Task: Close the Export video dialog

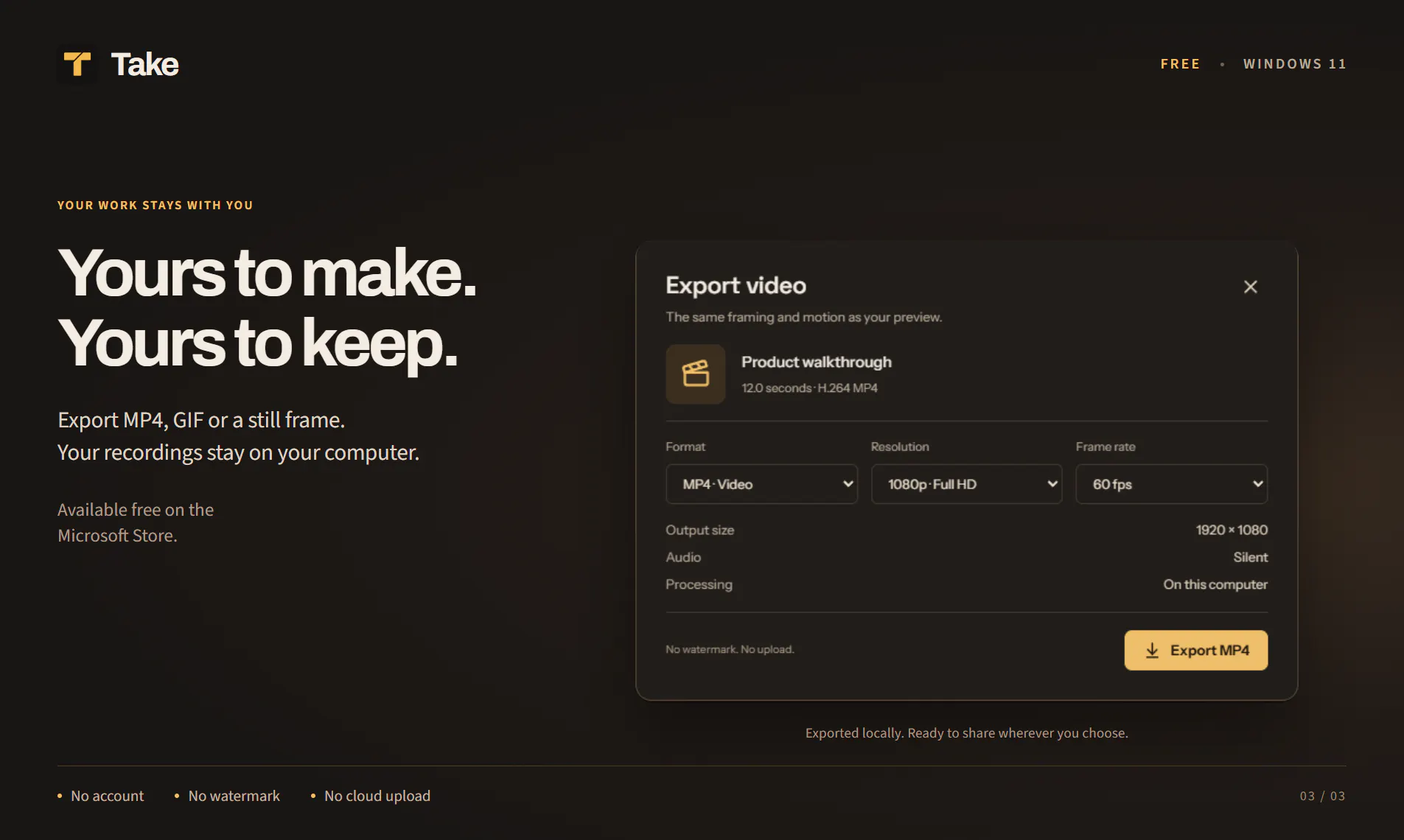Action: (1250, 287)
